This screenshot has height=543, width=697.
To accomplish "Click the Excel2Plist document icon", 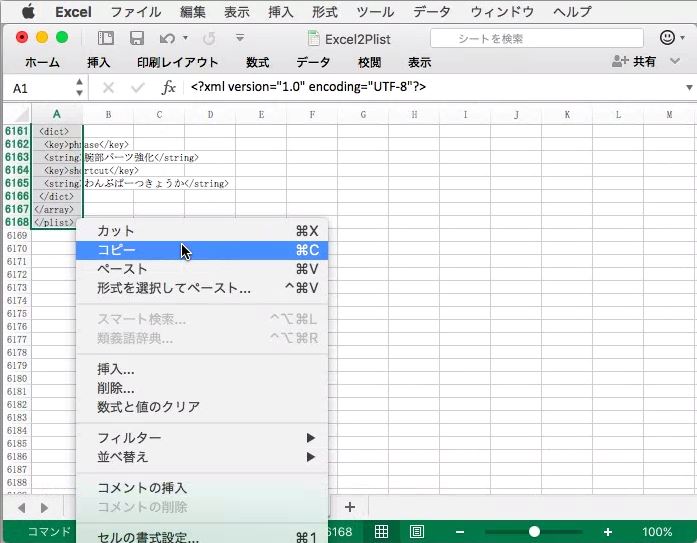I will coord(313,39).
